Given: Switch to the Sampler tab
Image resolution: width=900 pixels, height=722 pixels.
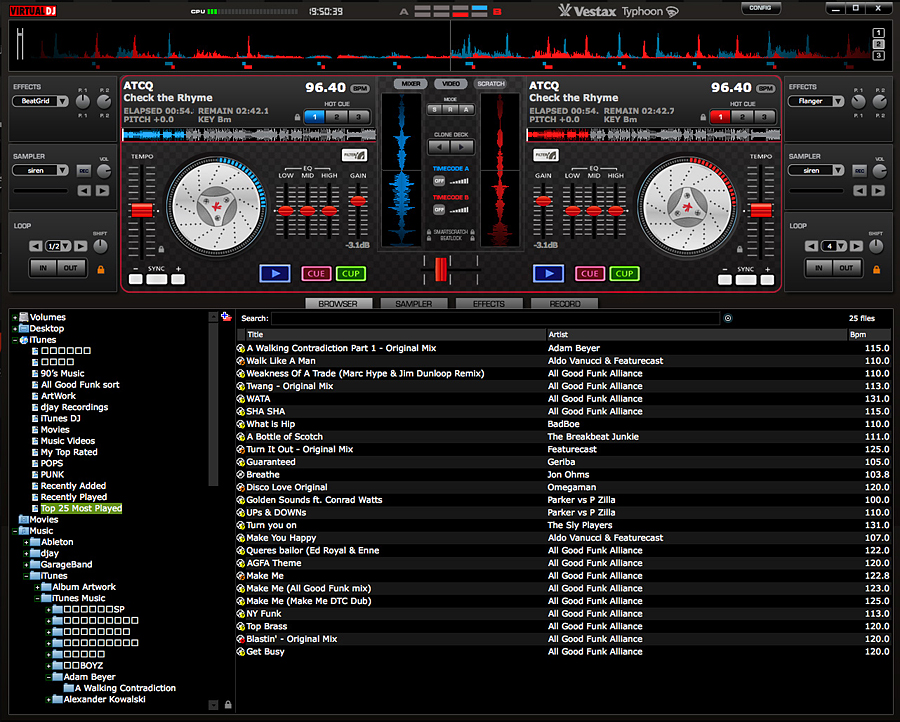Looking at the screenshot, I should click(x=413, y=303).
